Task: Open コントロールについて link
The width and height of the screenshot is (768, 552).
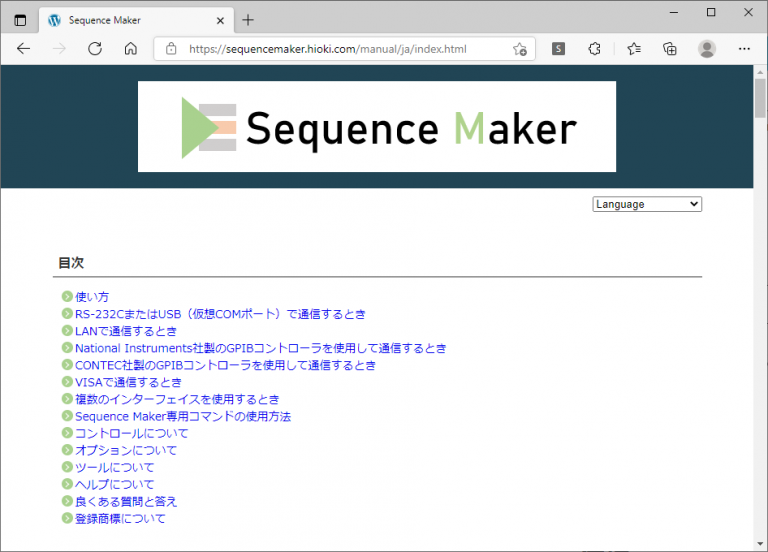Action: tap(132, 433)
